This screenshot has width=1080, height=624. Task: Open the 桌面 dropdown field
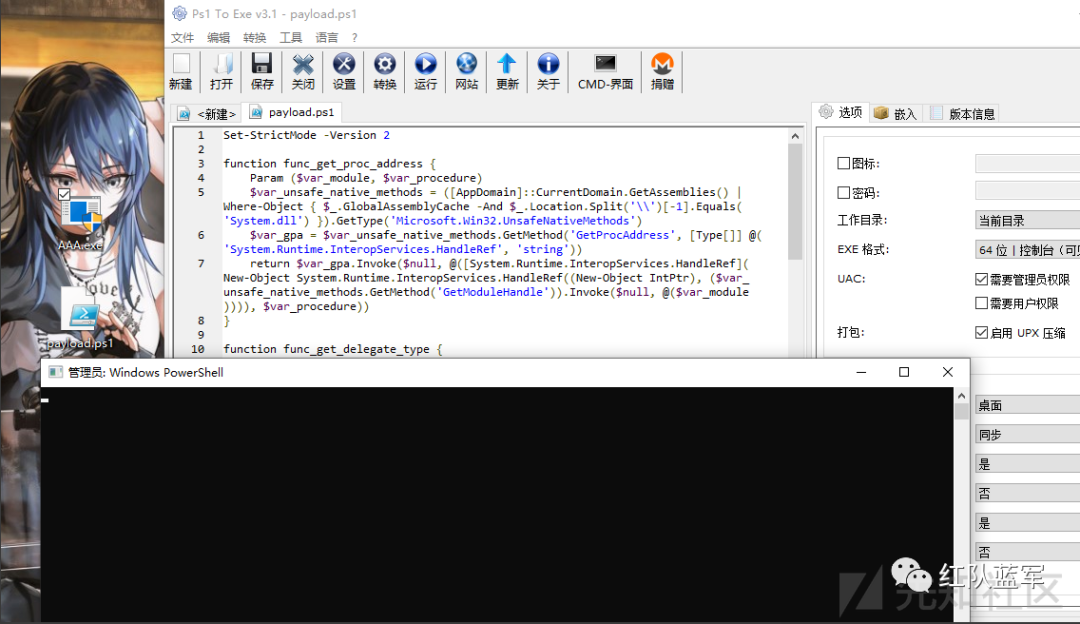click(x=1028, y=405)
